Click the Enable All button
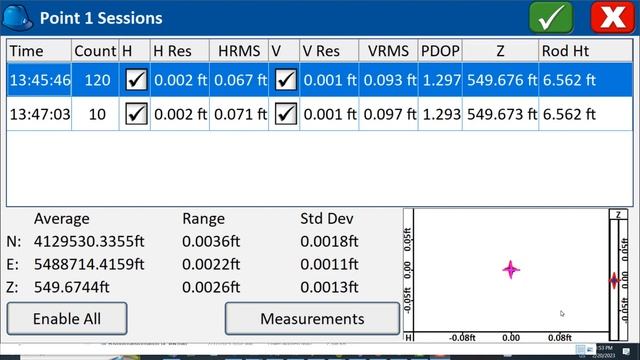 tap(67, 318)
